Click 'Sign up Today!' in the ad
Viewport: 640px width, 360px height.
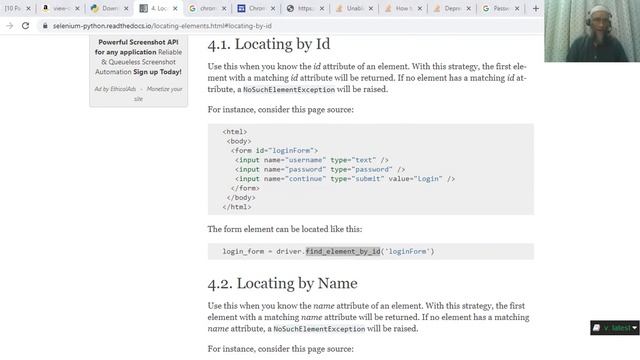(157, 72)
